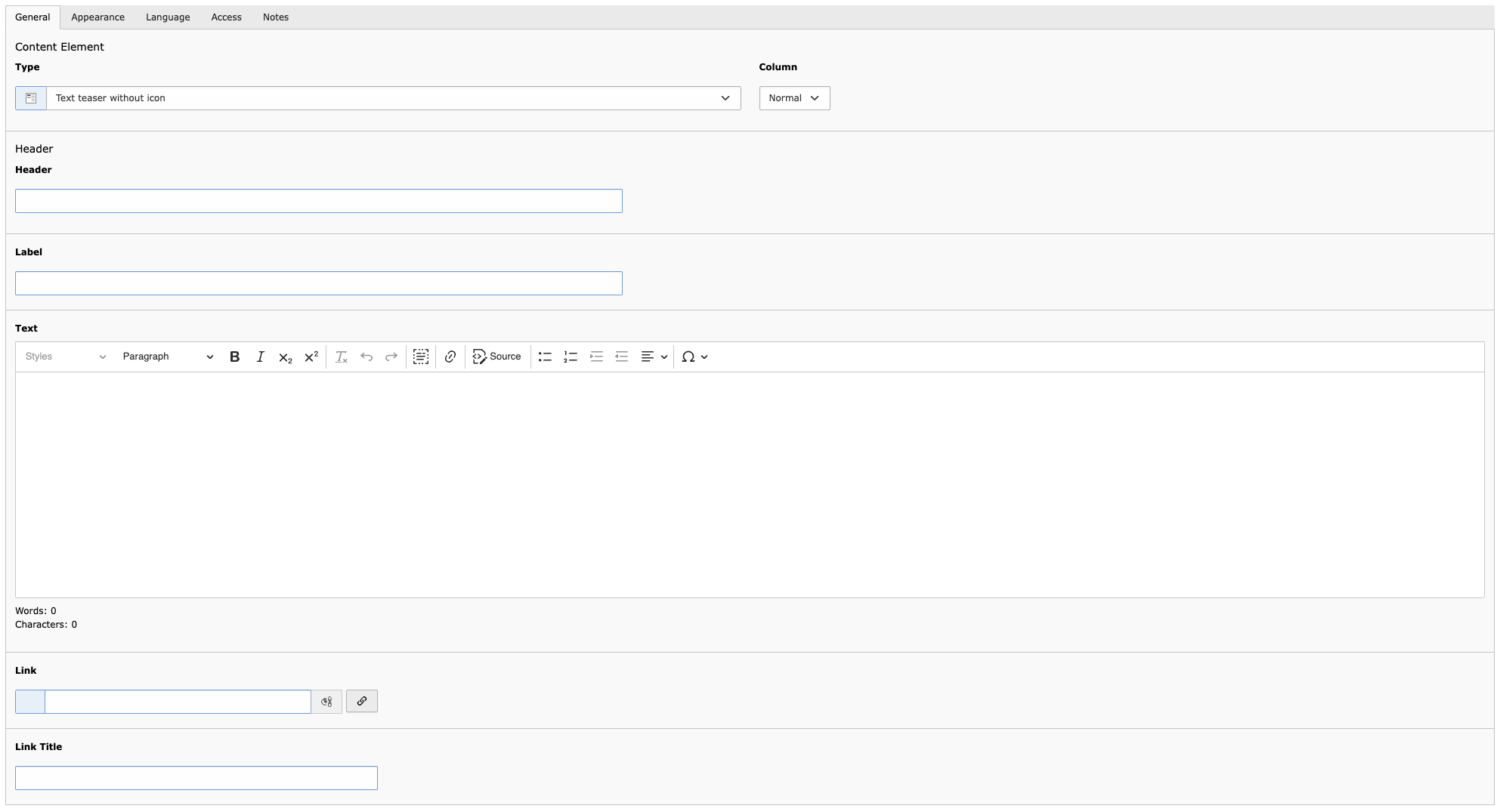Open the special characters omega dropdown

point(694,357)
